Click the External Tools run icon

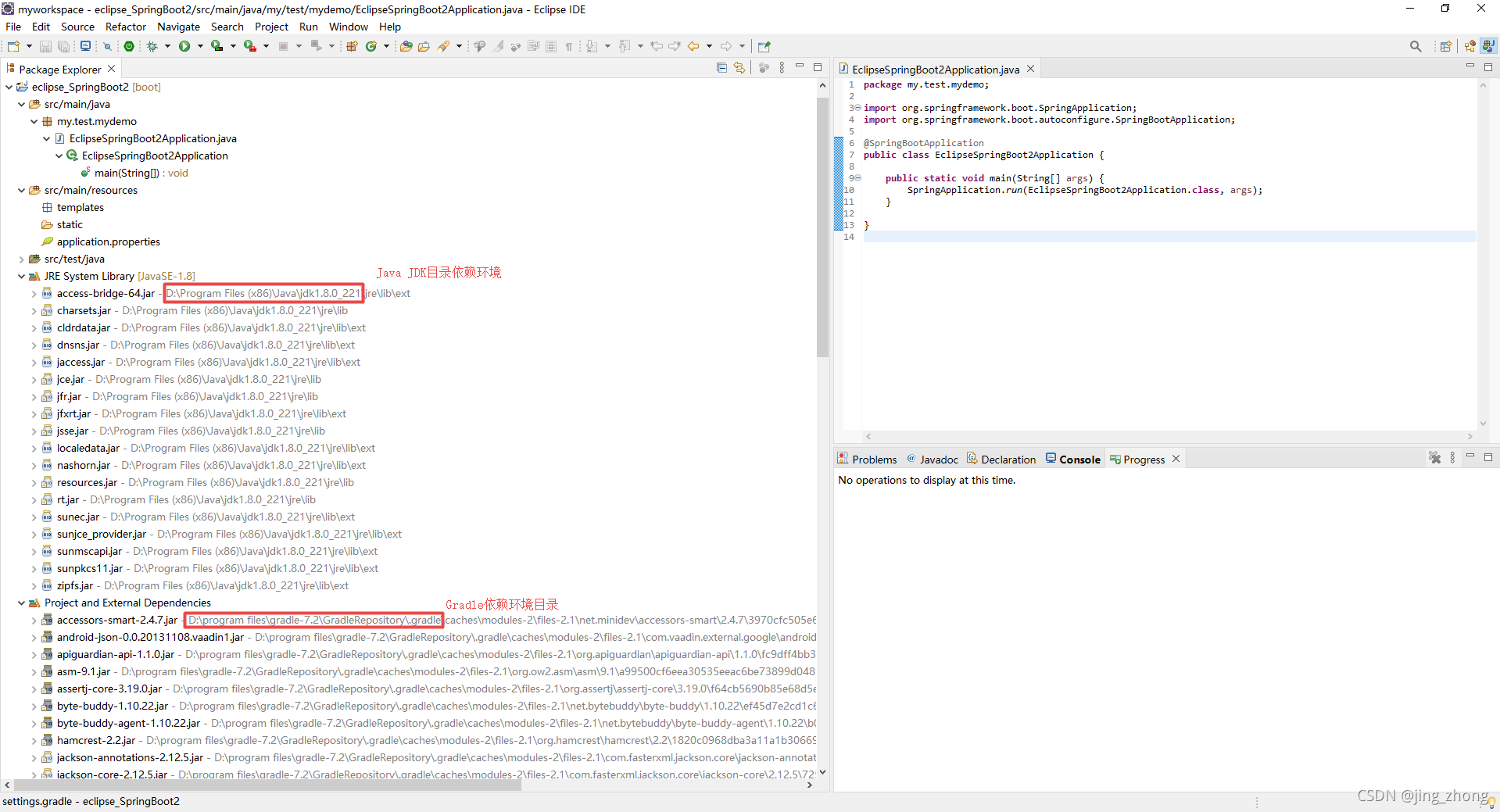coord(250,46)
